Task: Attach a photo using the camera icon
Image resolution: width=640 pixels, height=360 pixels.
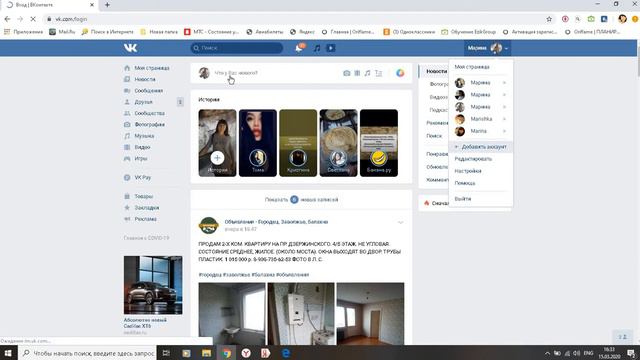Action: (x=347, y=73)
